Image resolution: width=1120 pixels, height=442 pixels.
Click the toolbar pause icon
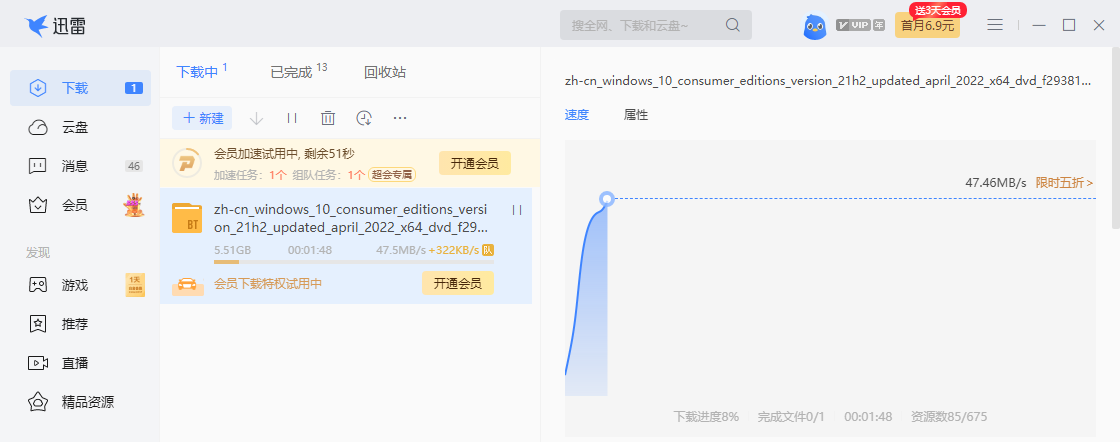tap(292, 118)
